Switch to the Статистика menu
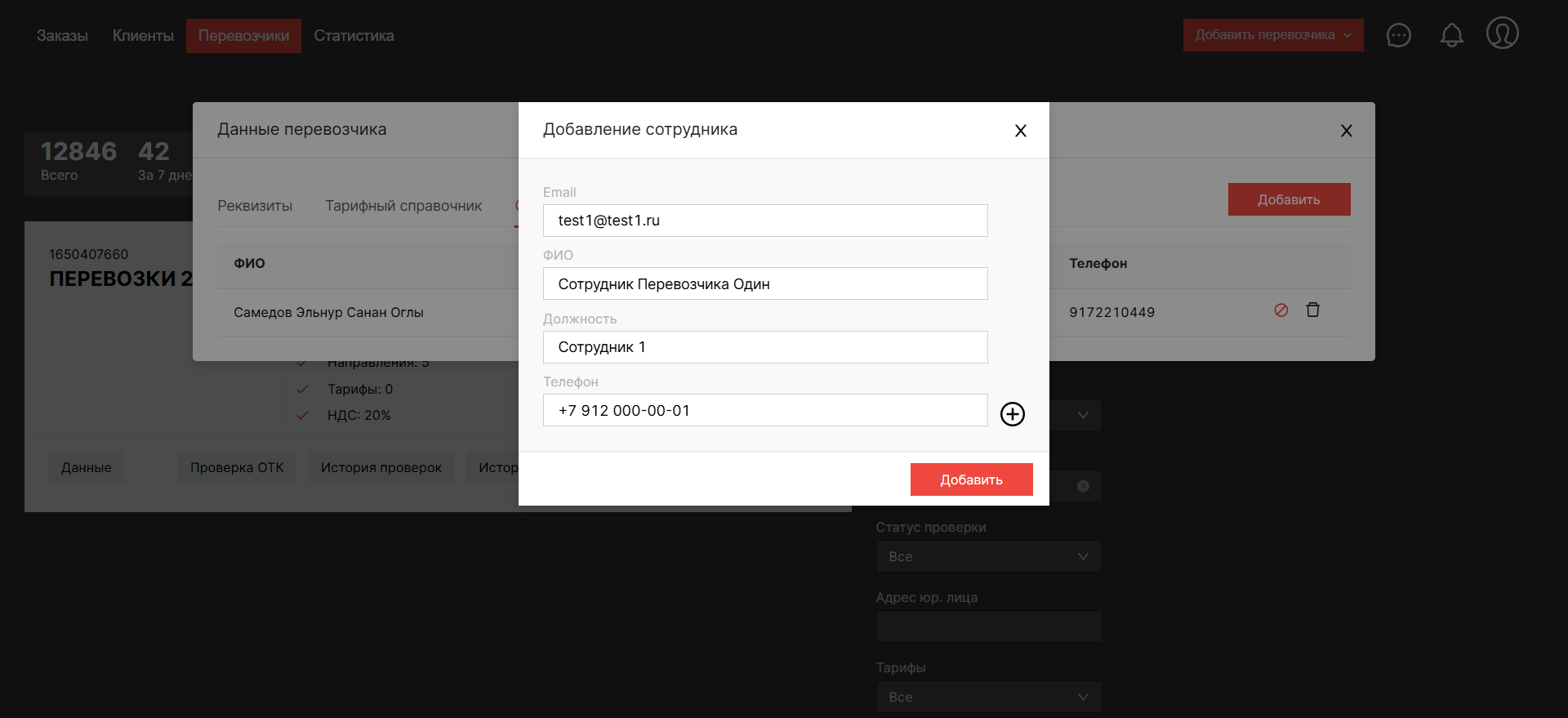1568x718 pixels. point(354,36)
